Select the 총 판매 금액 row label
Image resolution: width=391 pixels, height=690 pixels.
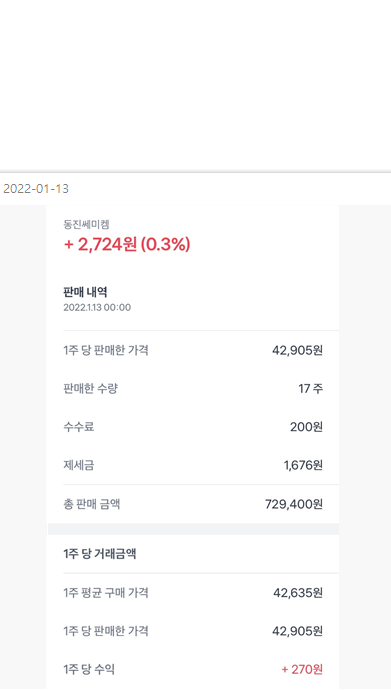click(x=92, y=504)
